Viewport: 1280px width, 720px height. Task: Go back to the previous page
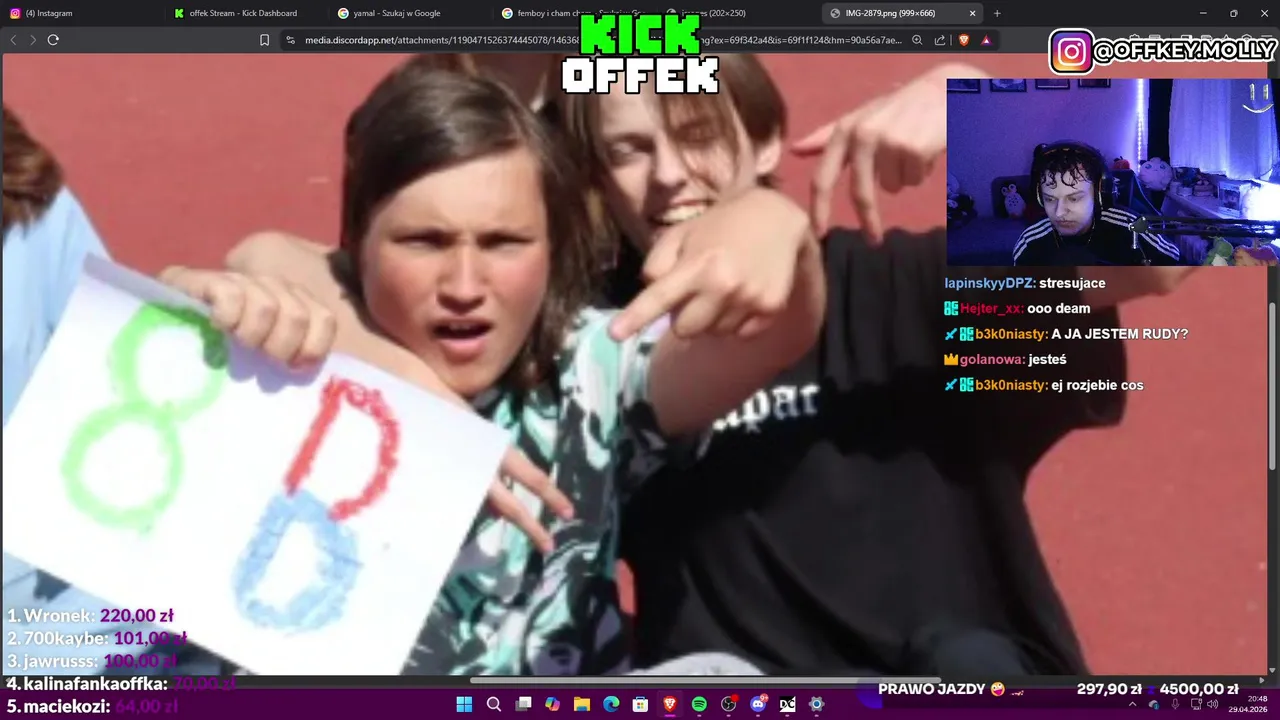[x=13, y=40]
